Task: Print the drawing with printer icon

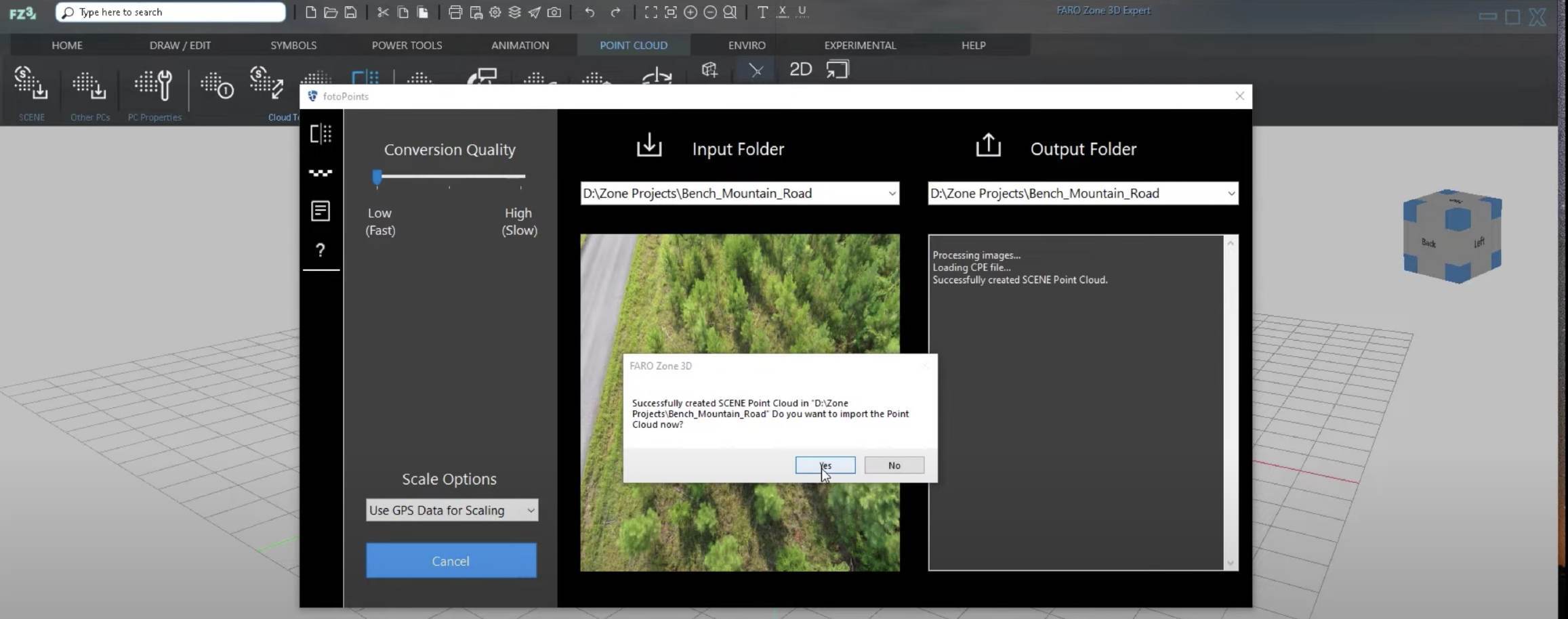Action: [x=455, y=12]
